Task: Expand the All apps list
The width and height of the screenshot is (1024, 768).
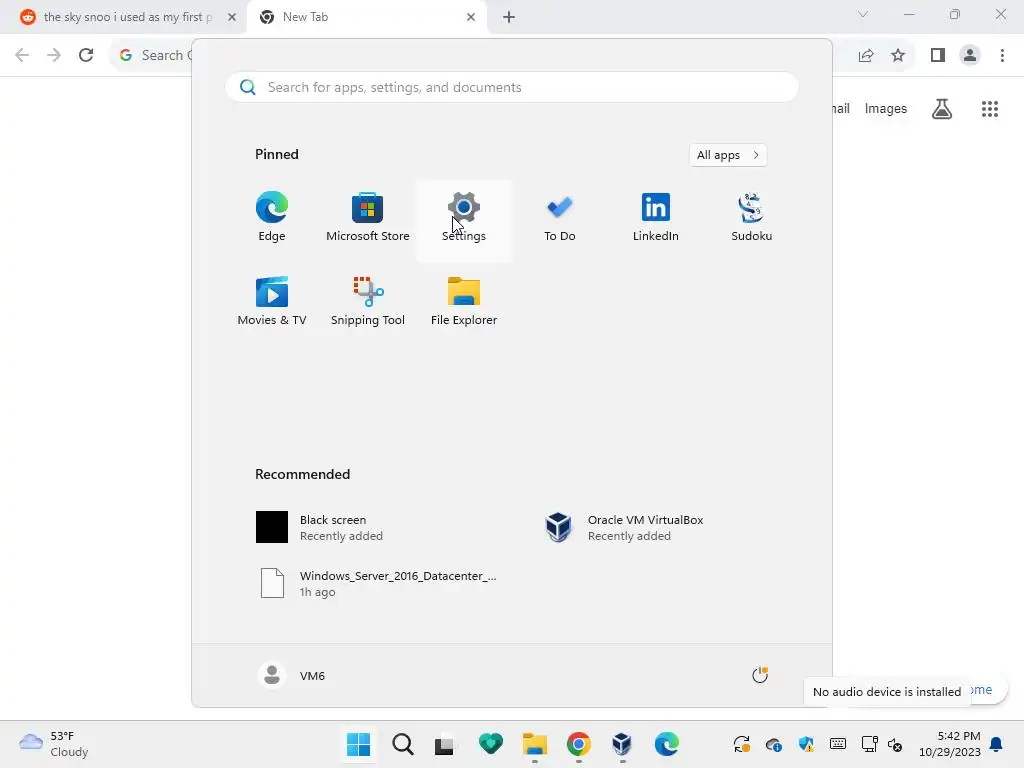Action: coord(728,155)
